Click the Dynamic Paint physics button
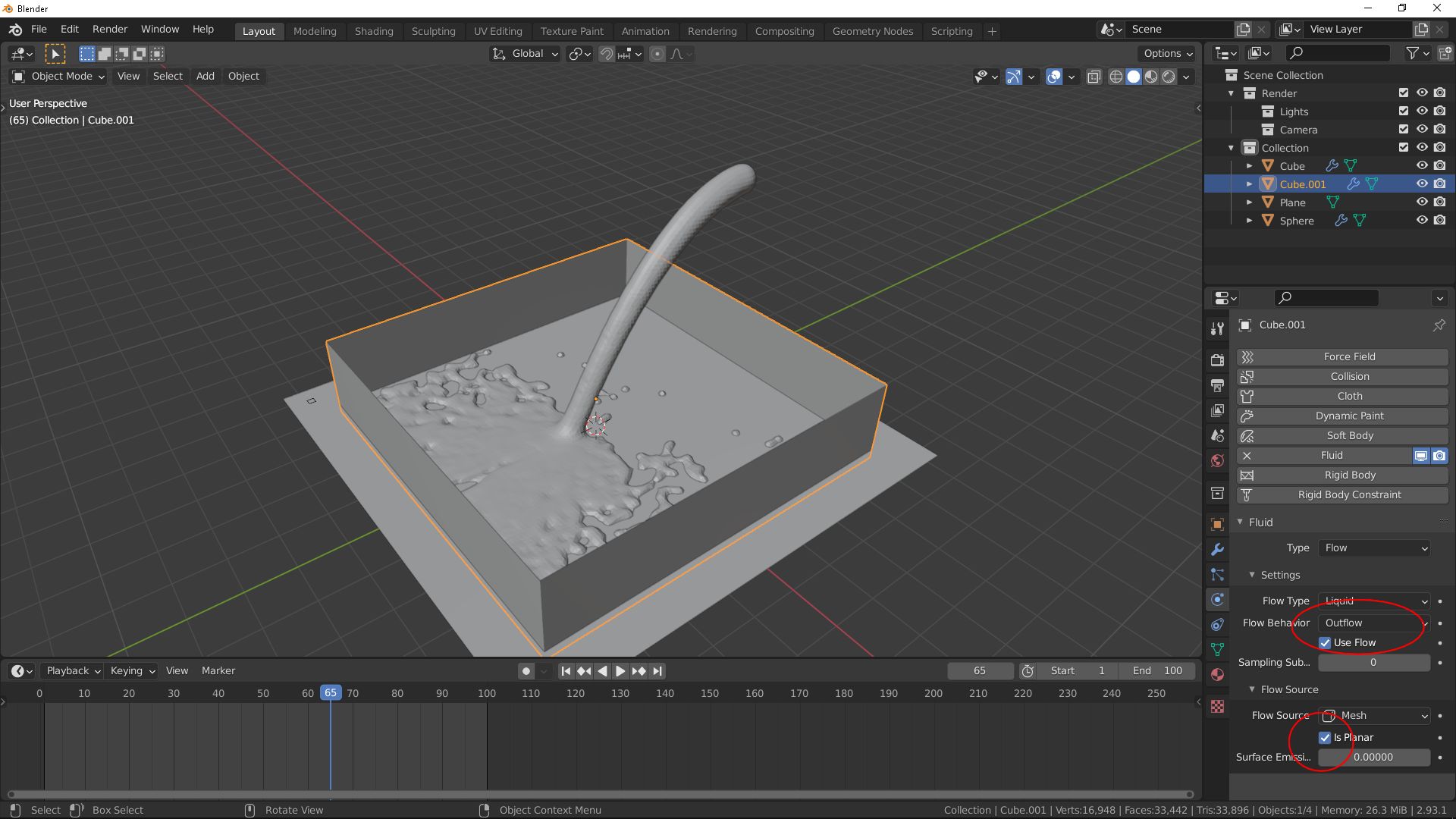The height and width of the screenshot is (819, 1456). [x=1348, y=416]
